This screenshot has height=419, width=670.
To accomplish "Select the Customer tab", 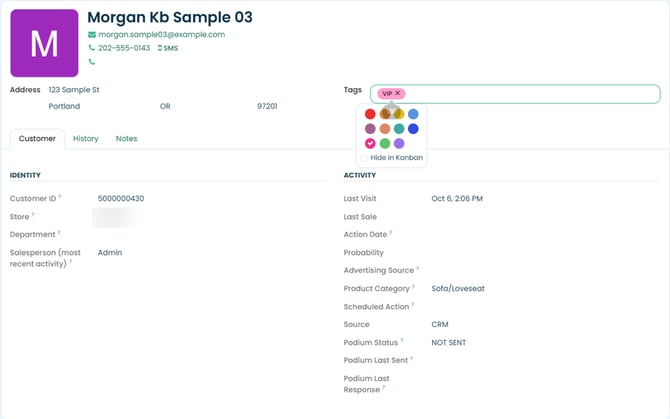I will [37, 138].
